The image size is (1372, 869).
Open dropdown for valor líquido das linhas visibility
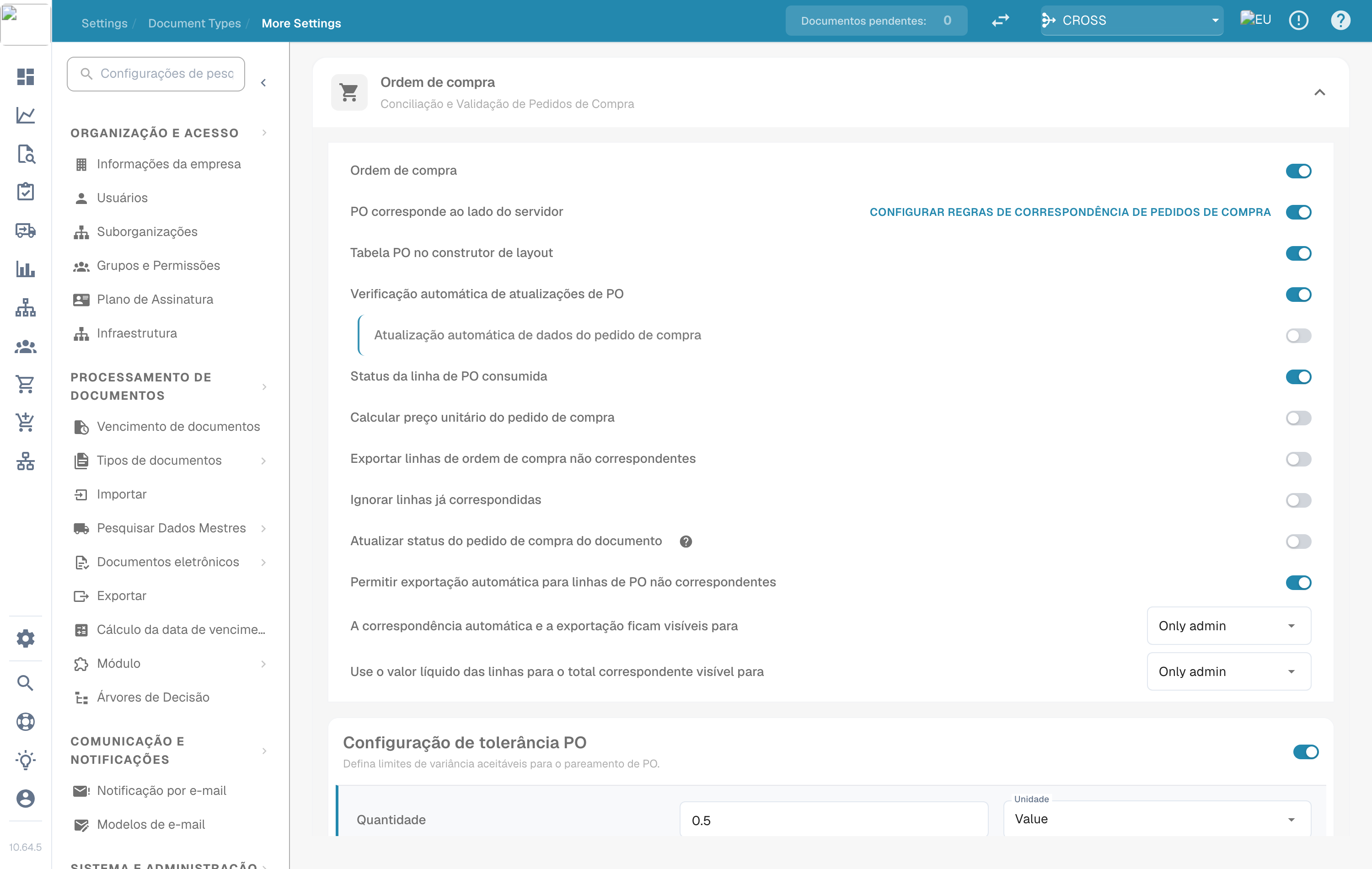pyautogui.click(x=1229, y=671)
